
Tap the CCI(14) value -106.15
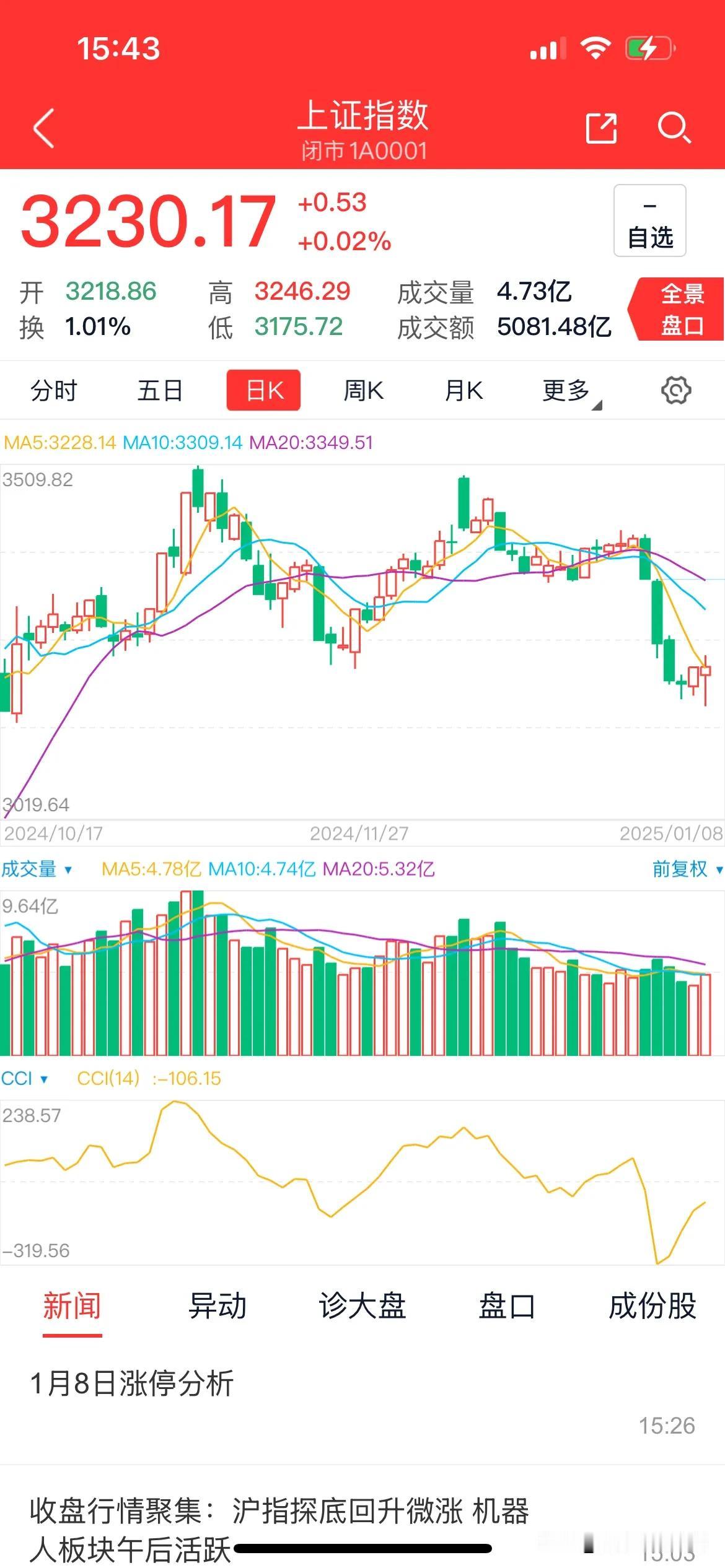[187, 1078]
